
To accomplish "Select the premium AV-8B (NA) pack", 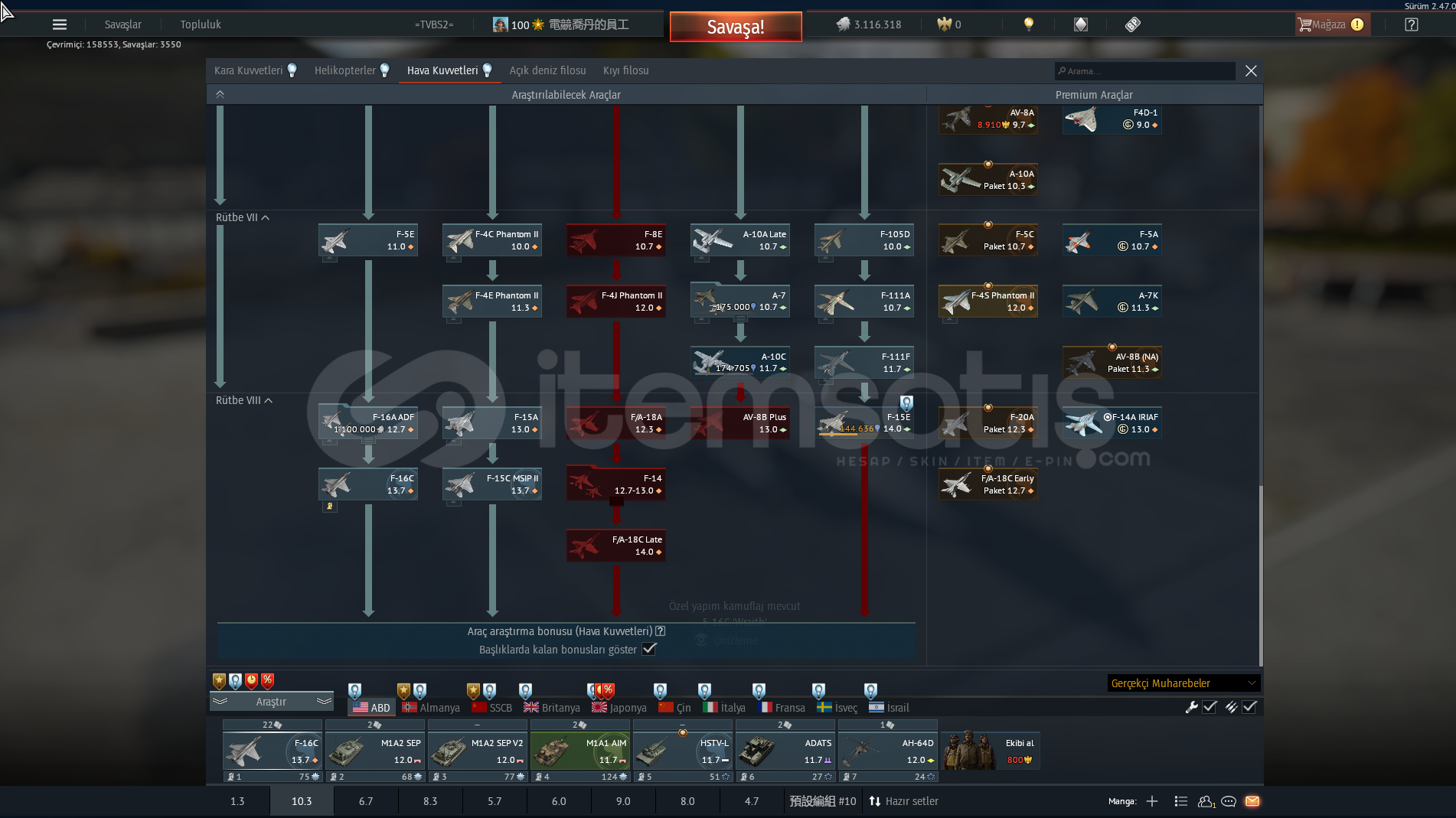I will point(1112,363).
